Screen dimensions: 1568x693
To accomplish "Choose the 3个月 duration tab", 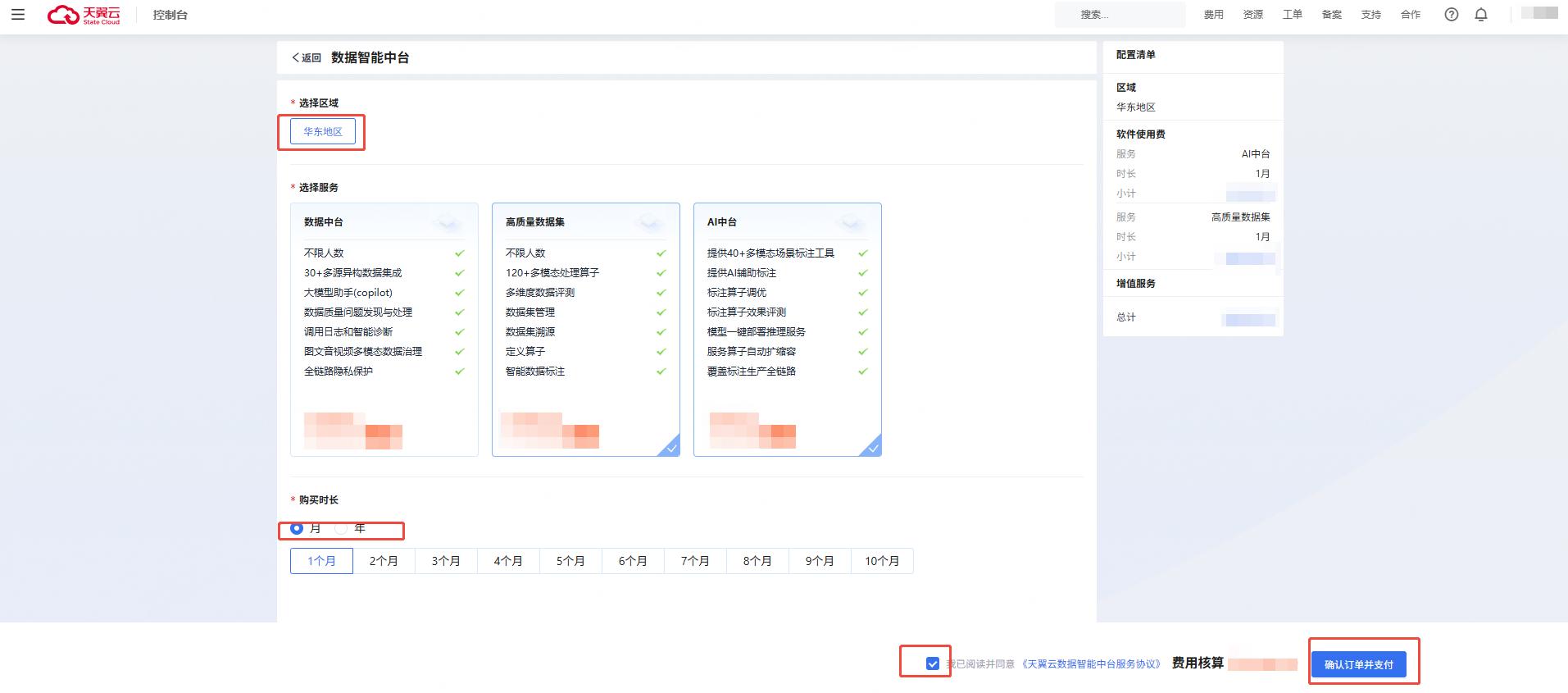I will 446,561.
